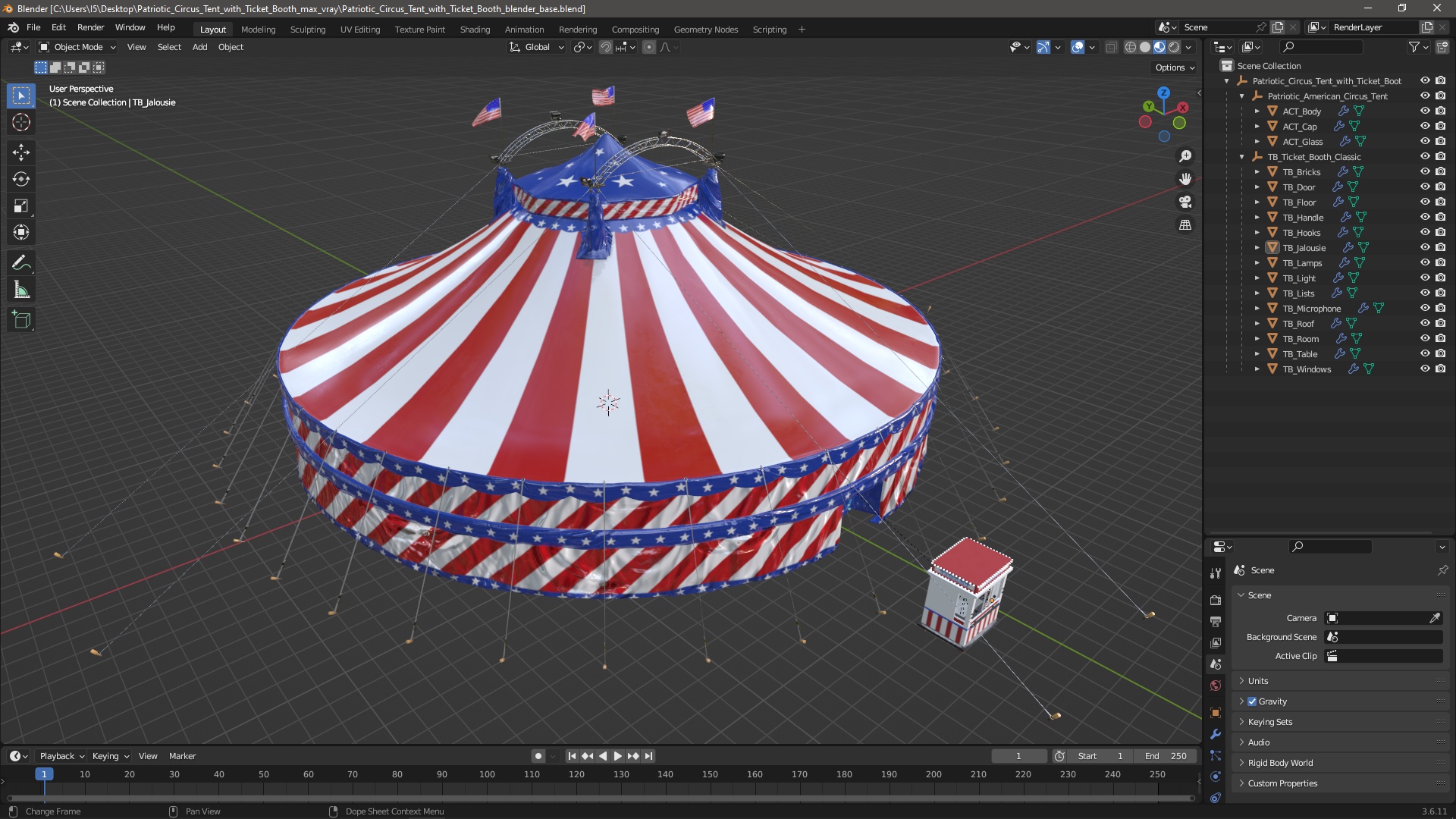Disable TB_Roof in renders
Screen dimensions: 1456x819
click(x=1441, y=323)
